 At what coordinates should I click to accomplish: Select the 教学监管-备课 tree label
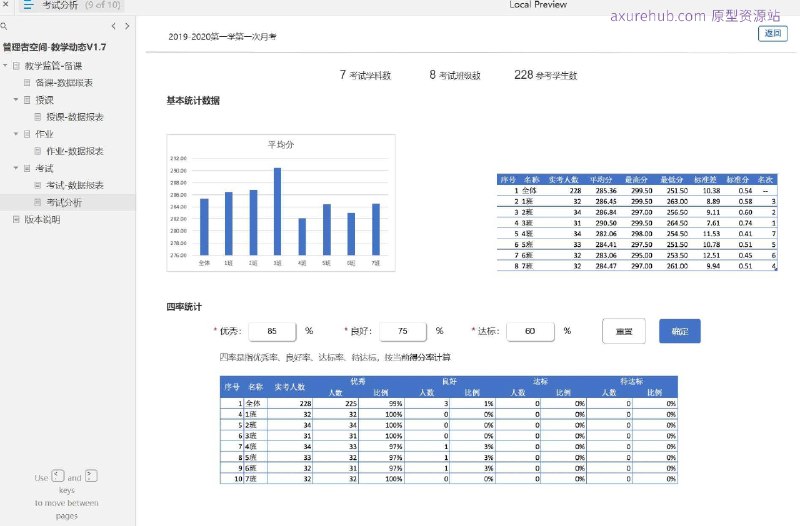pos(54,66)
